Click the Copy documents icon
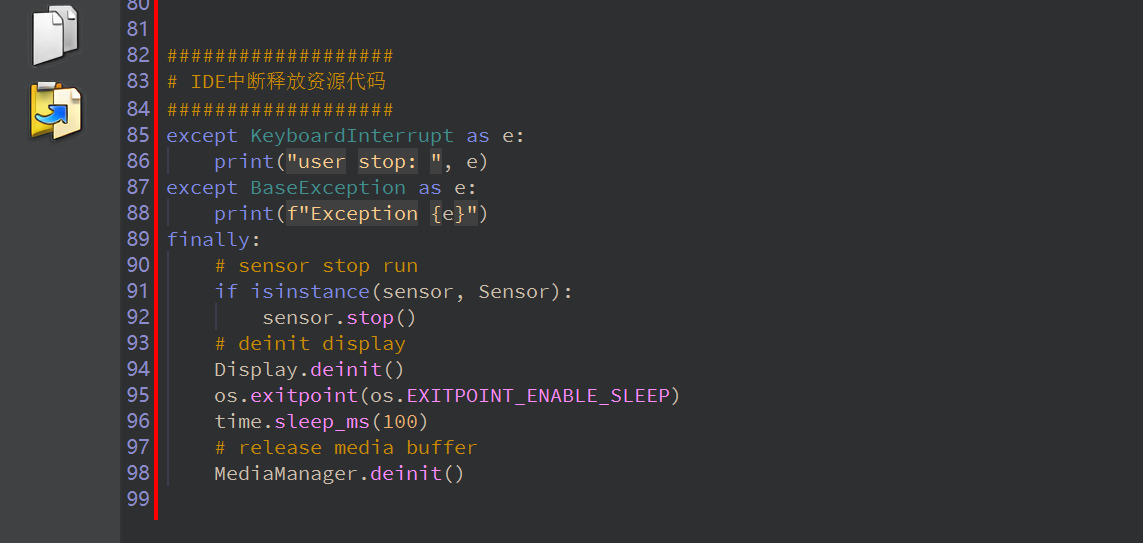Image resolution: width=1143 pixels, height=543 pixels. pyautogui.click(x=55, y=35)
